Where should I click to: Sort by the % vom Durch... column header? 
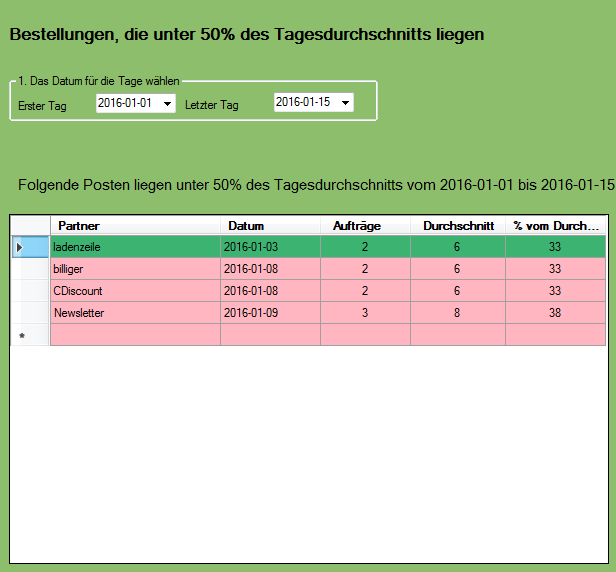pos(556,226)
